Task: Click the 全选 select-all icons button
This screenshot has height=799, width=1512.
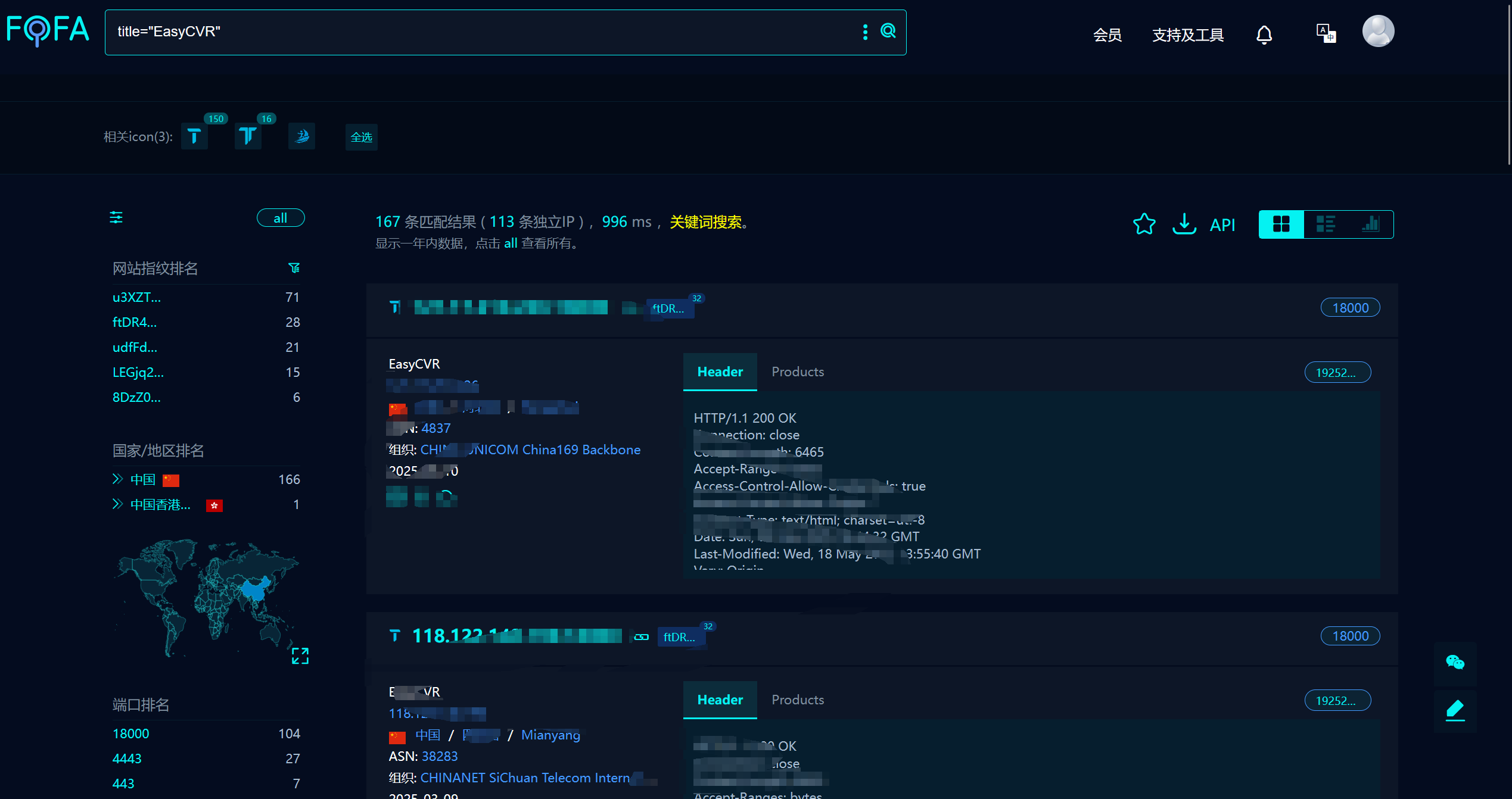Action: (361, 137)
